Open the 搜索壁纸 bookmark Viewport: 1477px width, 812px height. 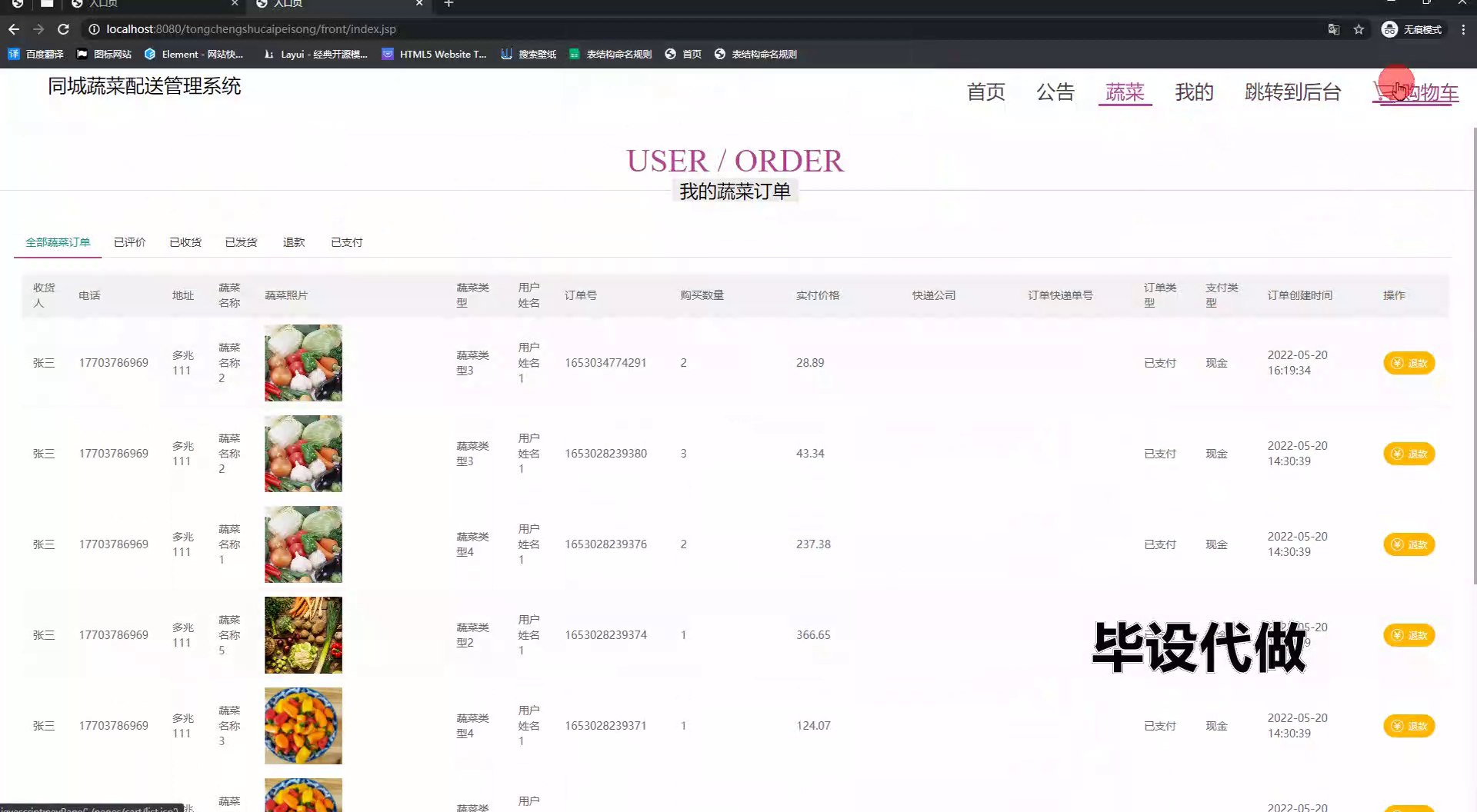(x=528, y=54)
